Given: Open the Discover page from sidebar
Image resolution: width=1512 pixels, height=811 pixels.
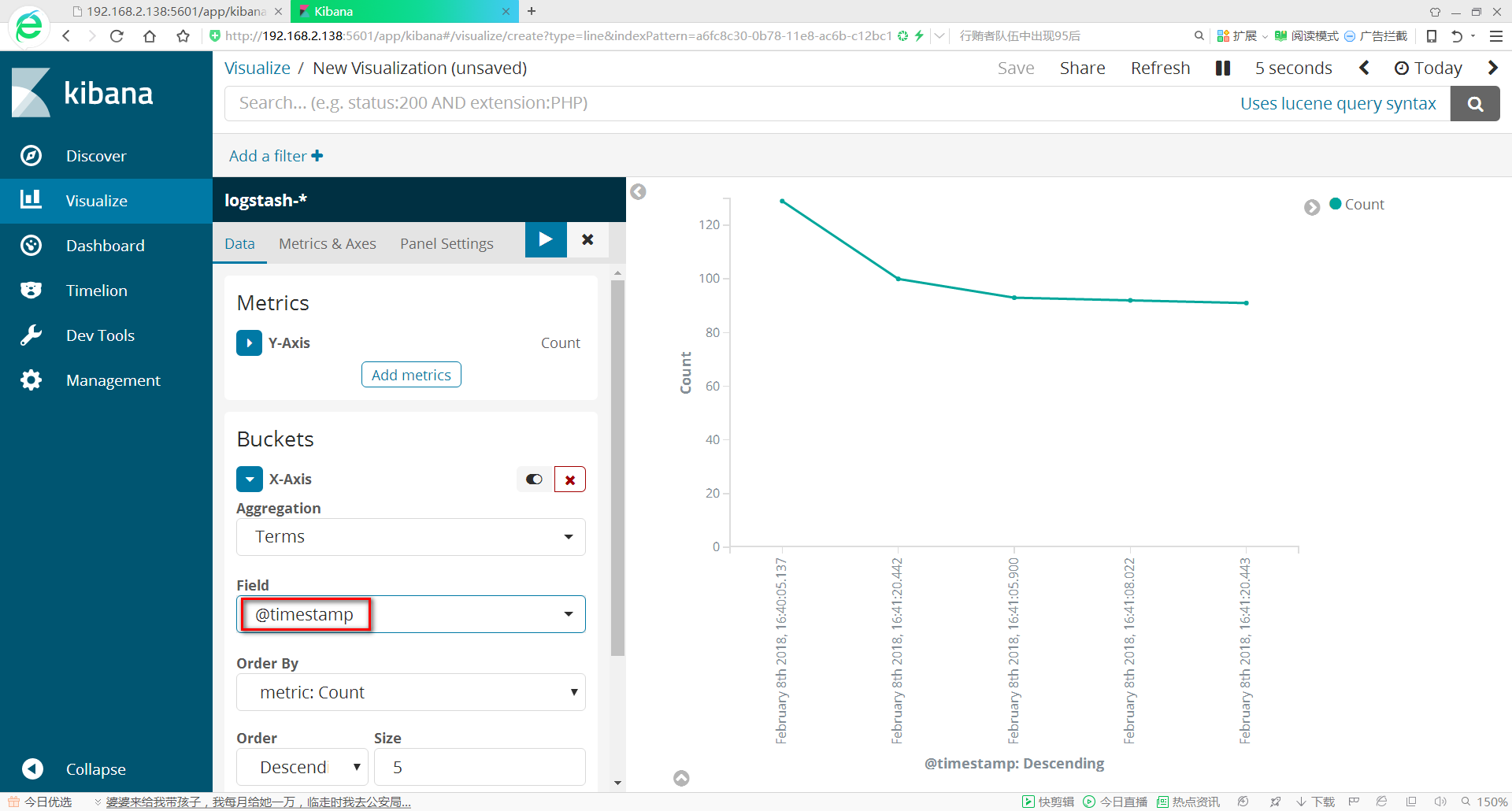Looking at the screenshot, I should 96,156.
